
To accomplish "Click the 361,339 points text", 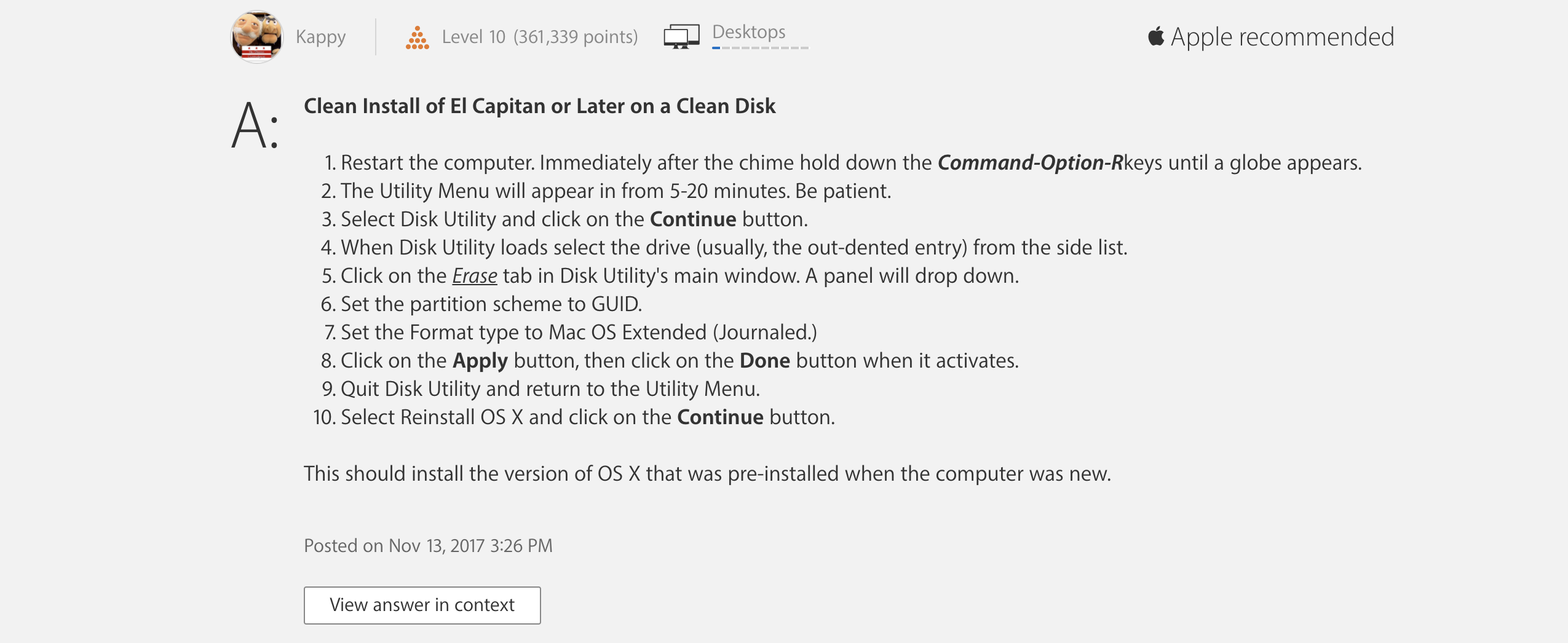I will [x=576, y=37].
